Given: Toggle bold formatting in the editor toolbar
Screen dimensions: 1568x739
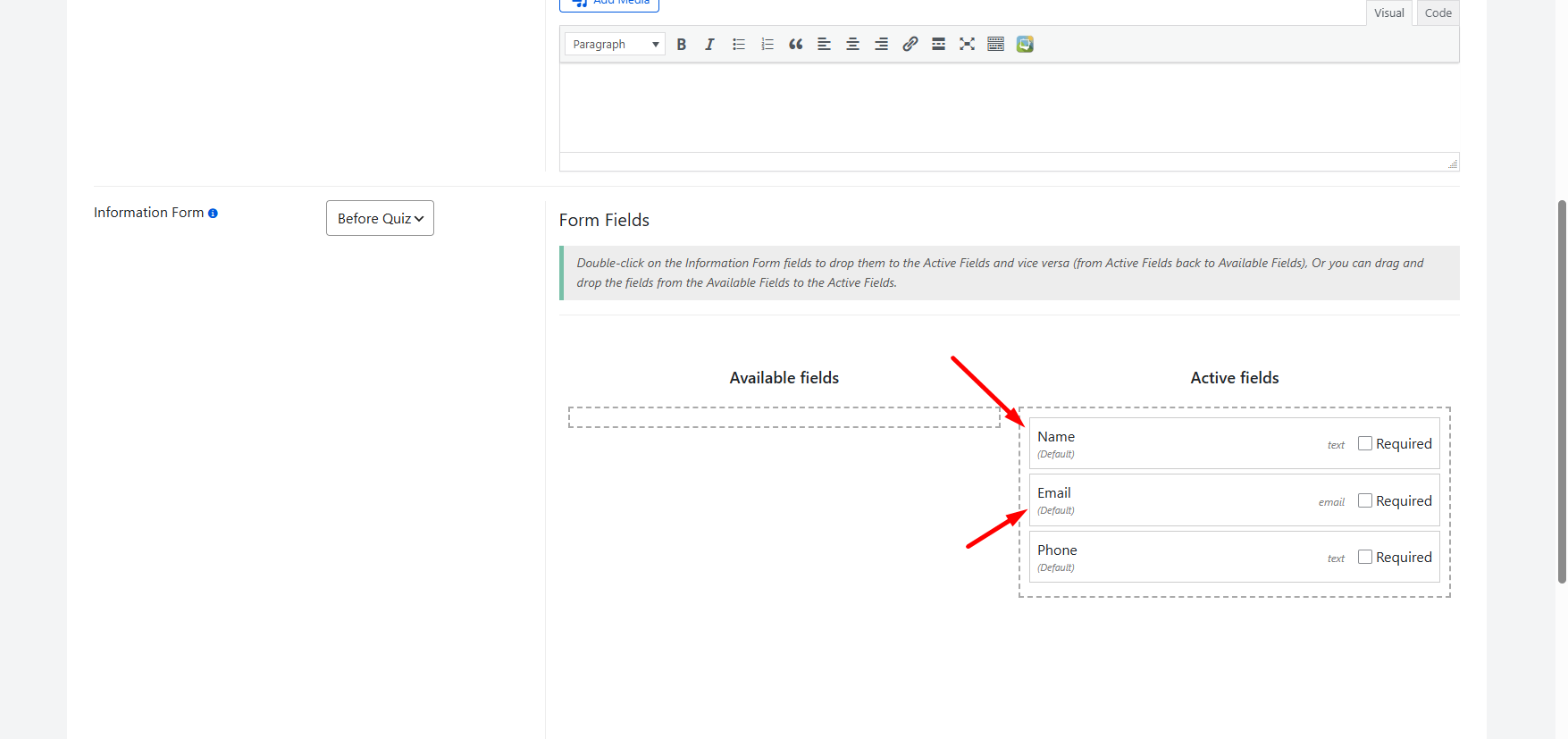Looking at the screenshot, I should (x=682, y=45).
